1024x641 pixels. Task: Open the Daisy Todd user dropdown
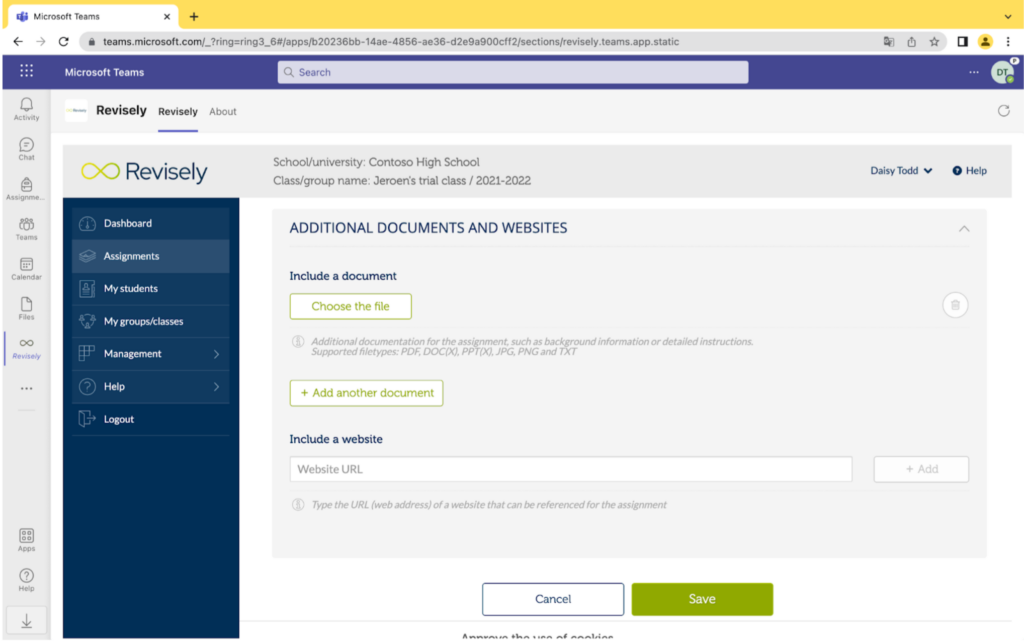pyautogui.click(x=901, y=171)
